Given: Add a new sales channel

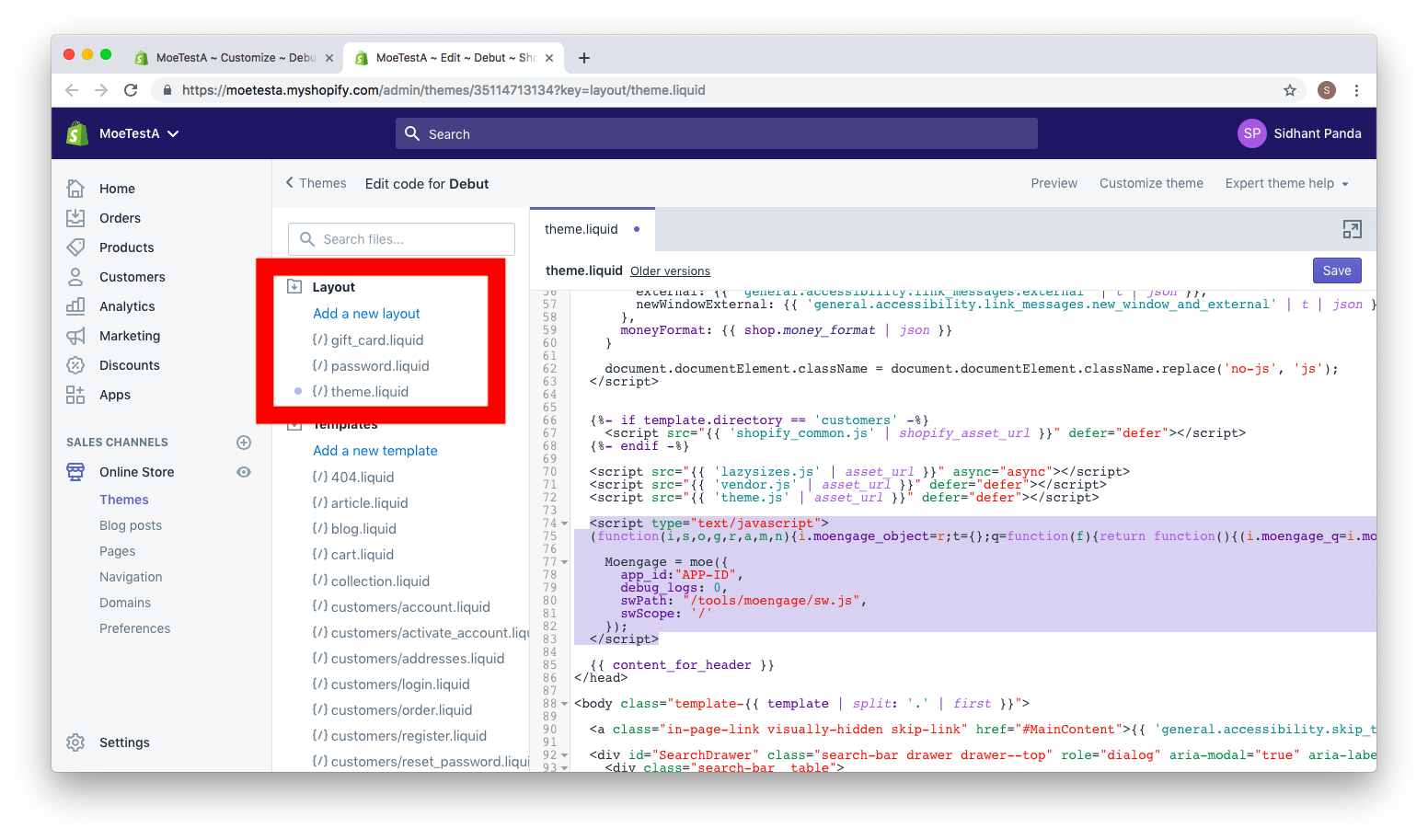Looking at the screenshot, I should [x=244, y=443].
